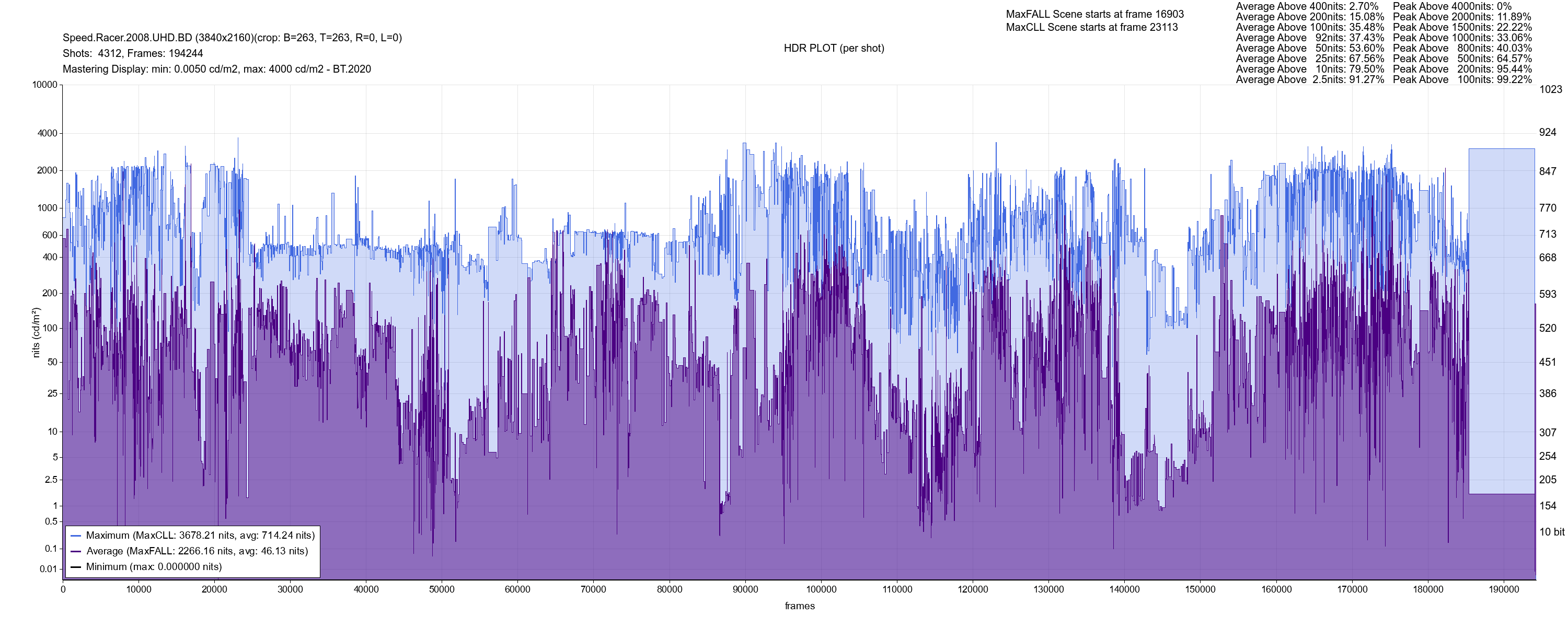The image size is (1568, 627).
Task: Select the 'Average Above 10nits: 79.50%' stat
Action: [x=1310, y=69]
